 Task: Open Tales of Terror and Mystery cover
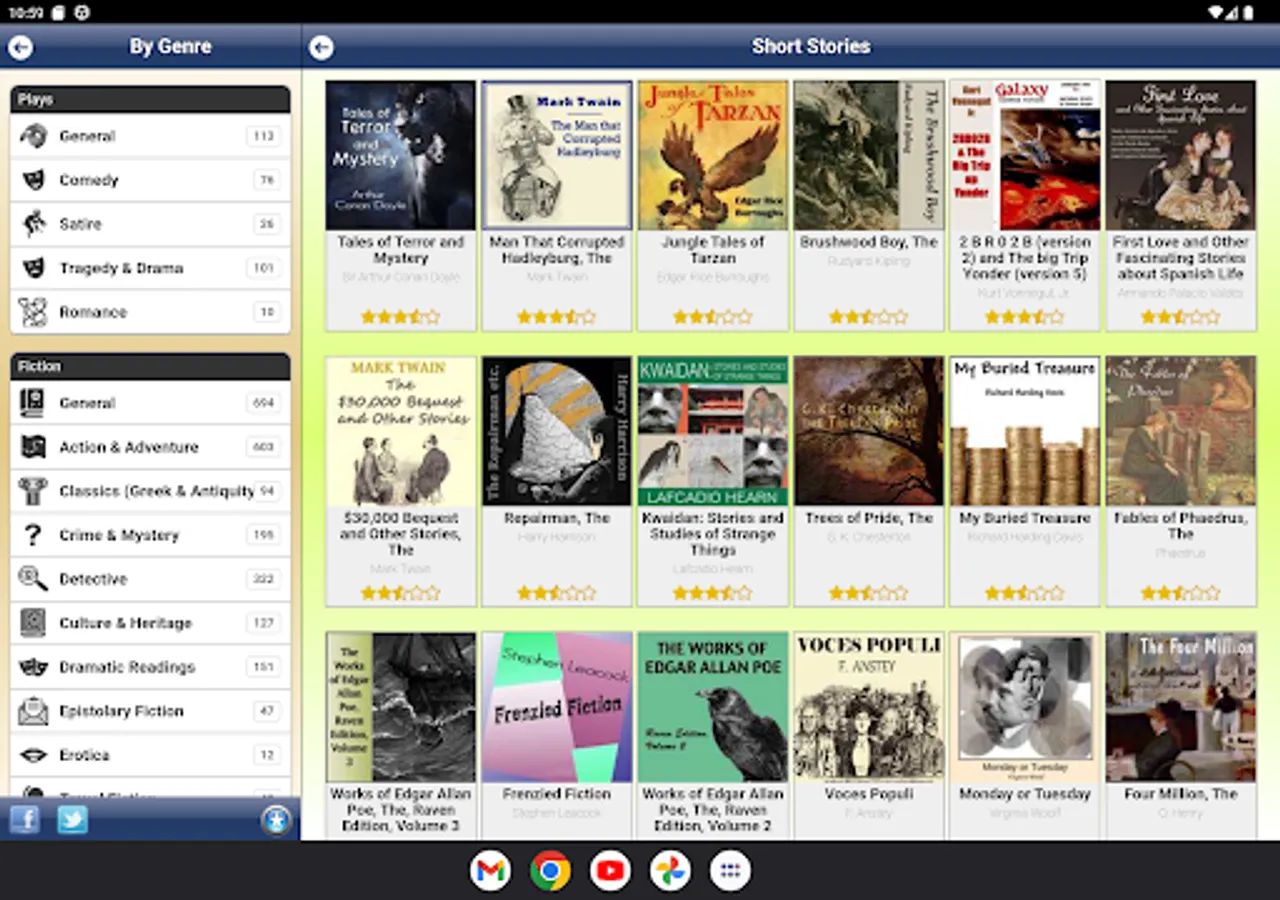pos(401,155)
